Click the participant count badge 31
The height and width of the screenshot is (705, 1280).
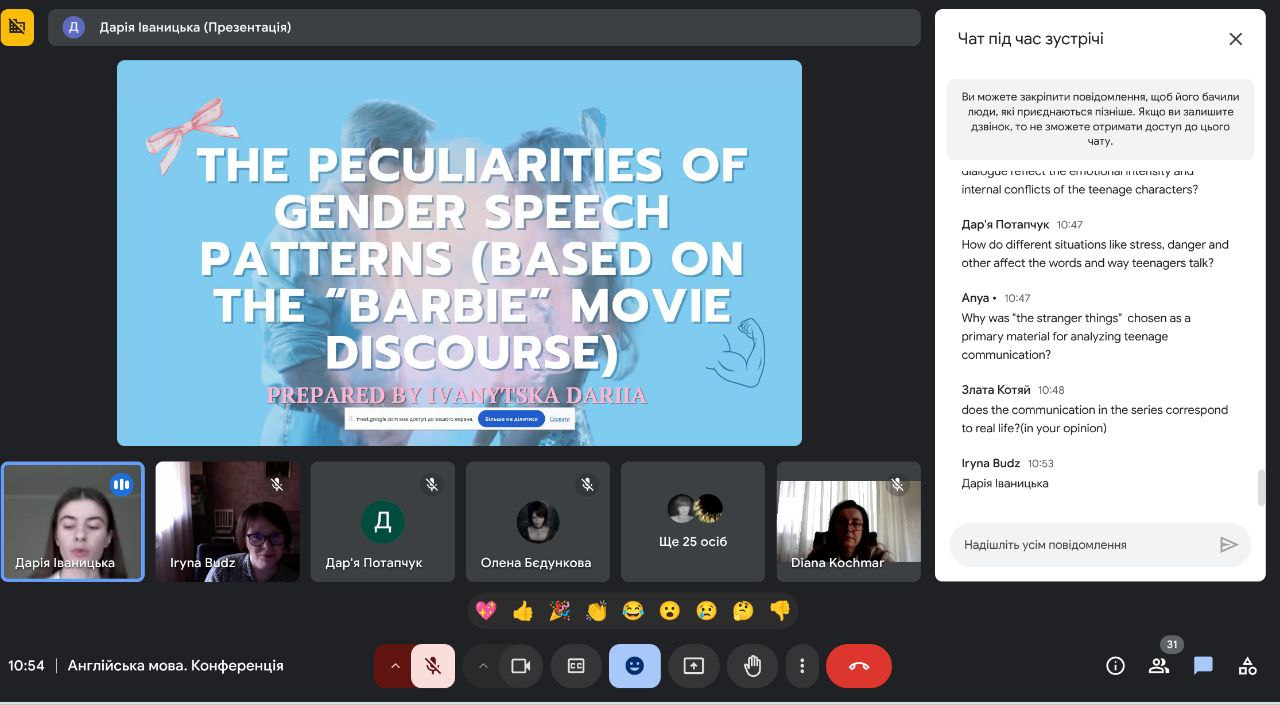(1172, 645)
